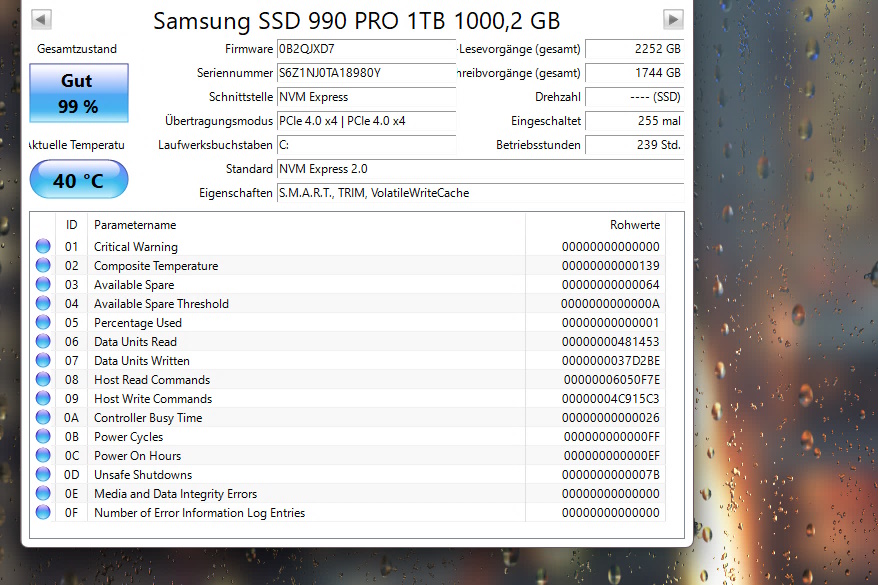Click the 40 °C temperature button
This screenshot has height=585, width=878.
pos(79,180)
